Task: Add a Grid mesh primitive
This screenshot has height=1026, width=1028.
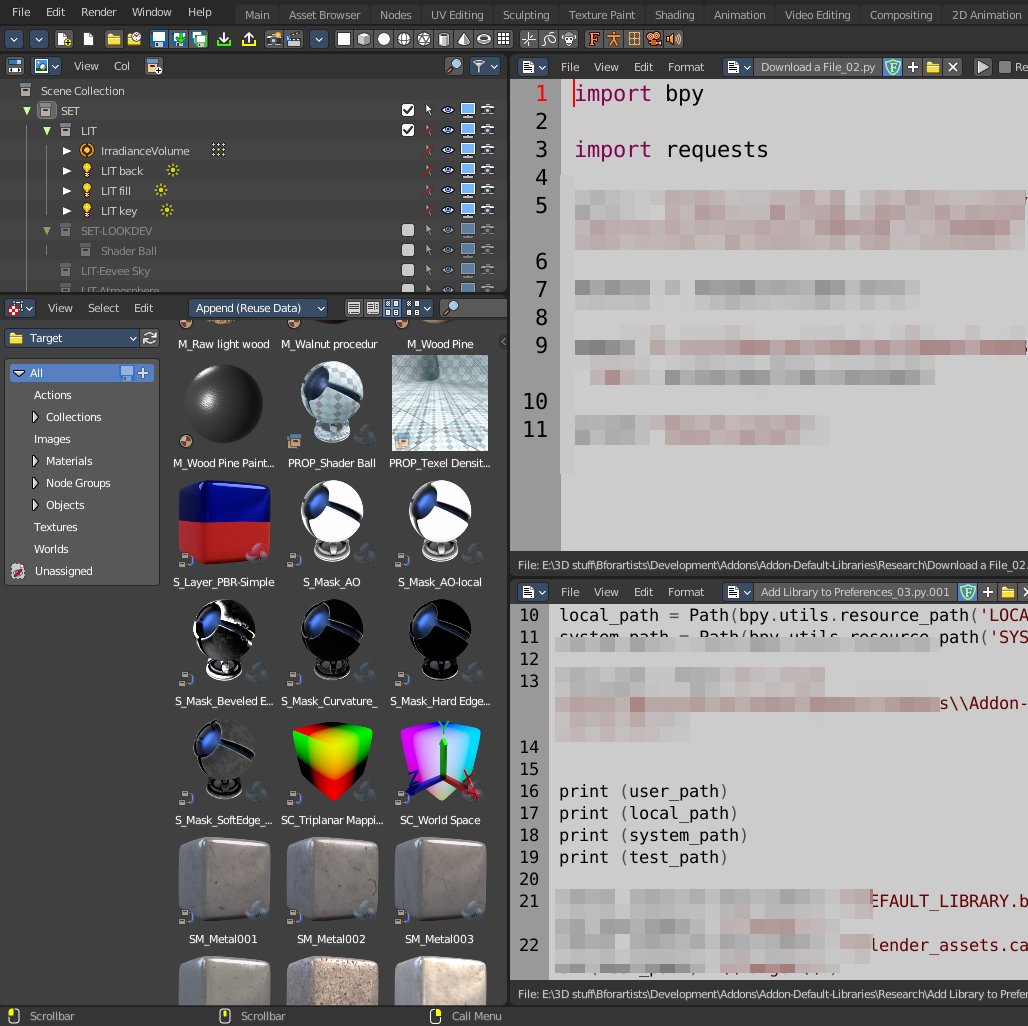Action: click(x=504, y=39)
